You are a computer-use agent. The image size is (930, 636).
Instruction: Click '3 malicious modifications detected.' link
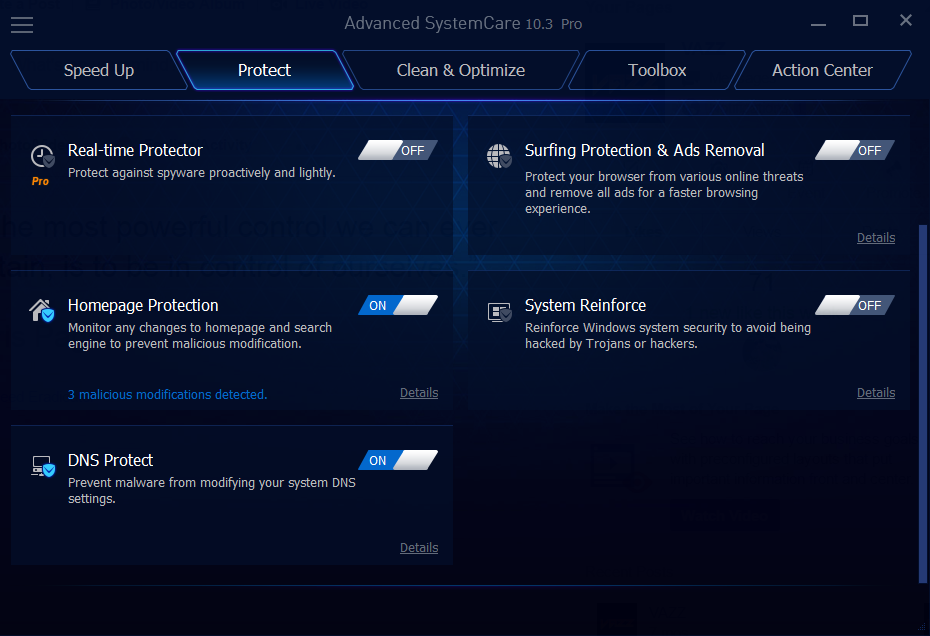click(168, 395)
